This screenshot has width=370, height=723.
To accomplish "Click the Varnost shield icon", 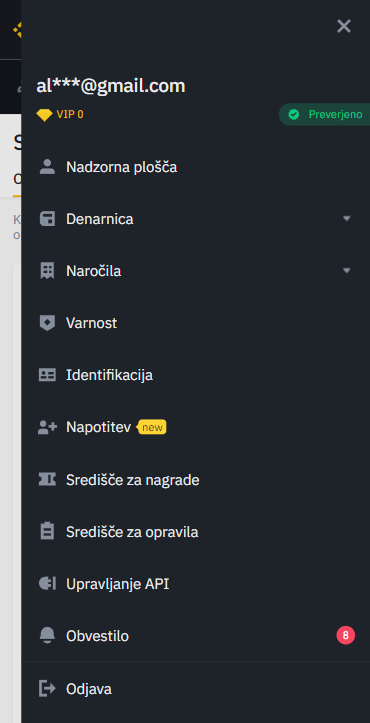I will coord(47,323).
